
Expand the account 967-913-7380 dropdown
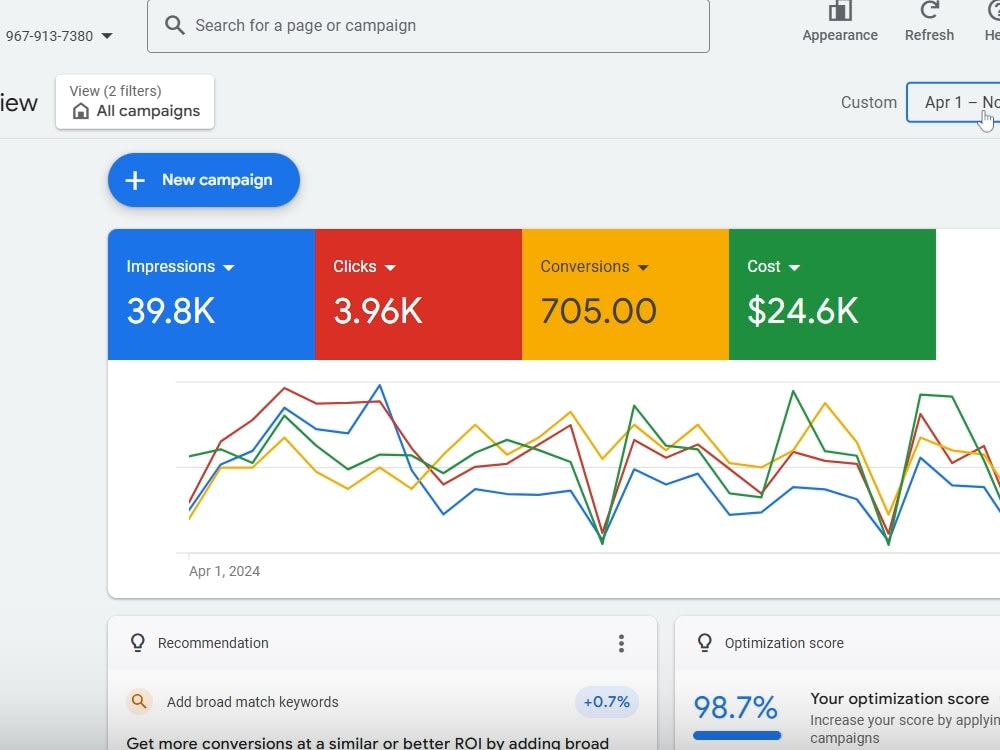tap(107, 36)
